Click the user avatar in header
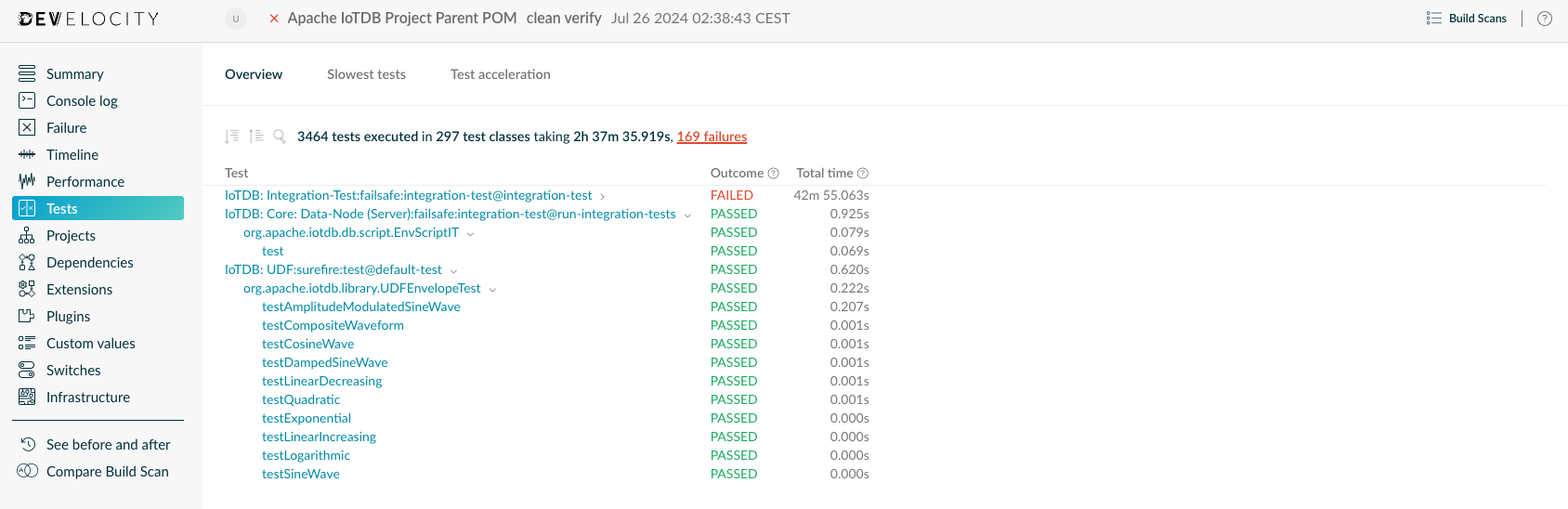This screenshot has height=509, width=1568. (x=236, y=19)
